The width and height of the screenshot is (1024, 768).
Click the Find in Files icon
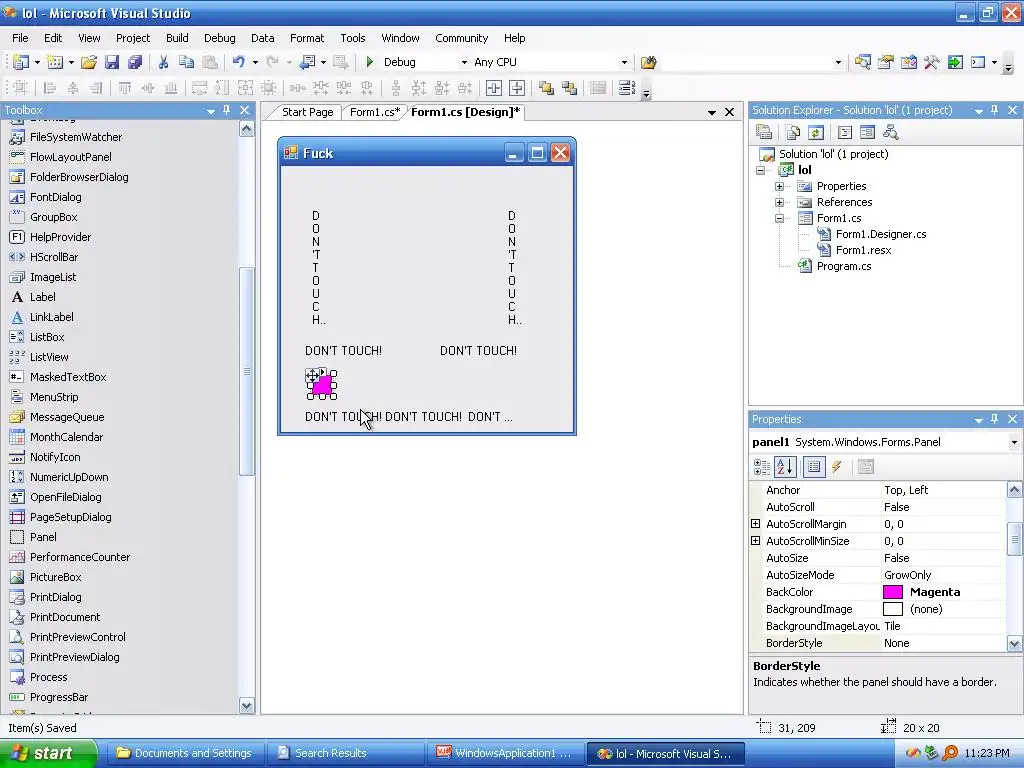tap(648, 62)
